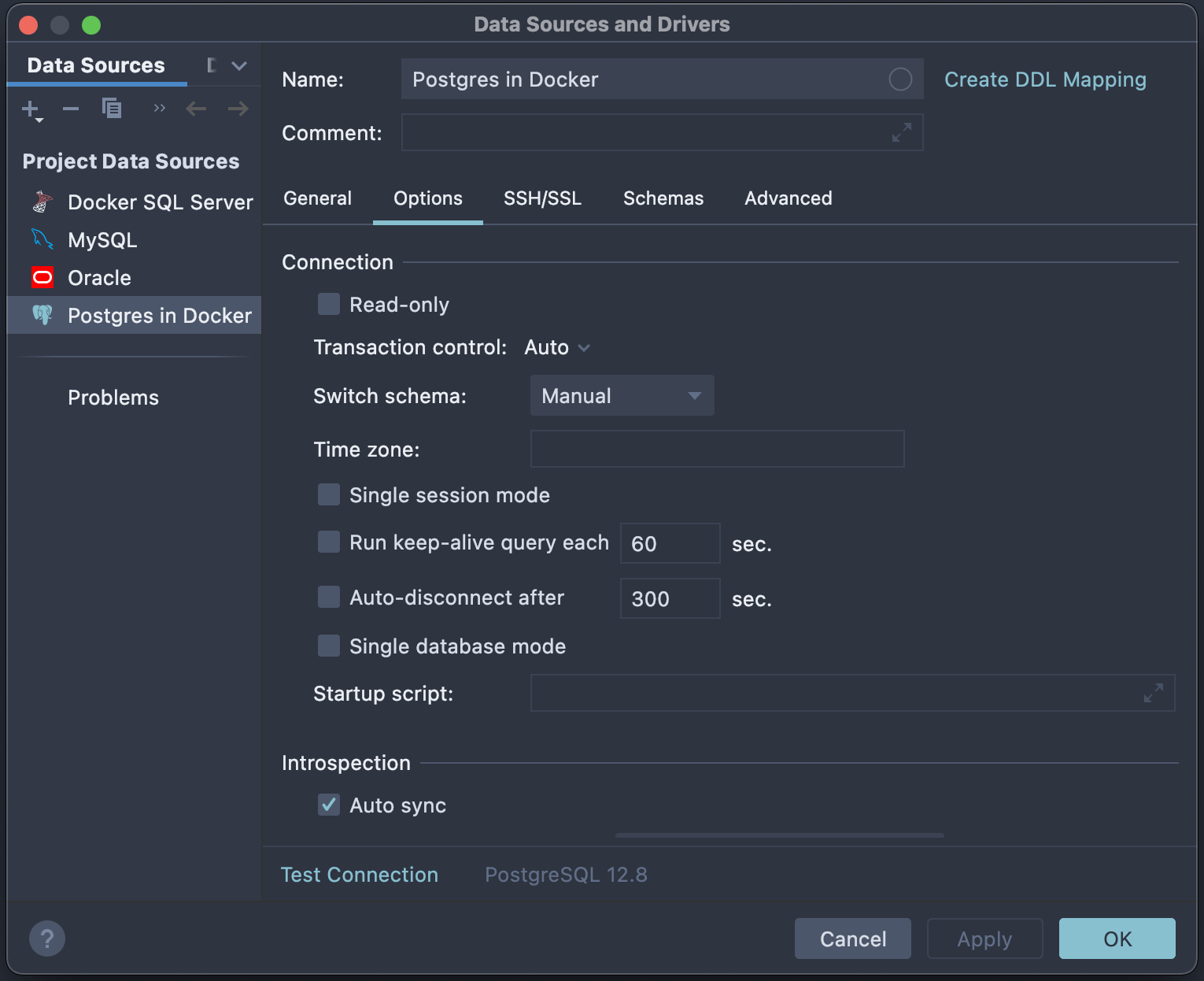Uncheck the Auto sync checkbox
1204x981 pixels.
pyautogui.click(x=329, y=805)
